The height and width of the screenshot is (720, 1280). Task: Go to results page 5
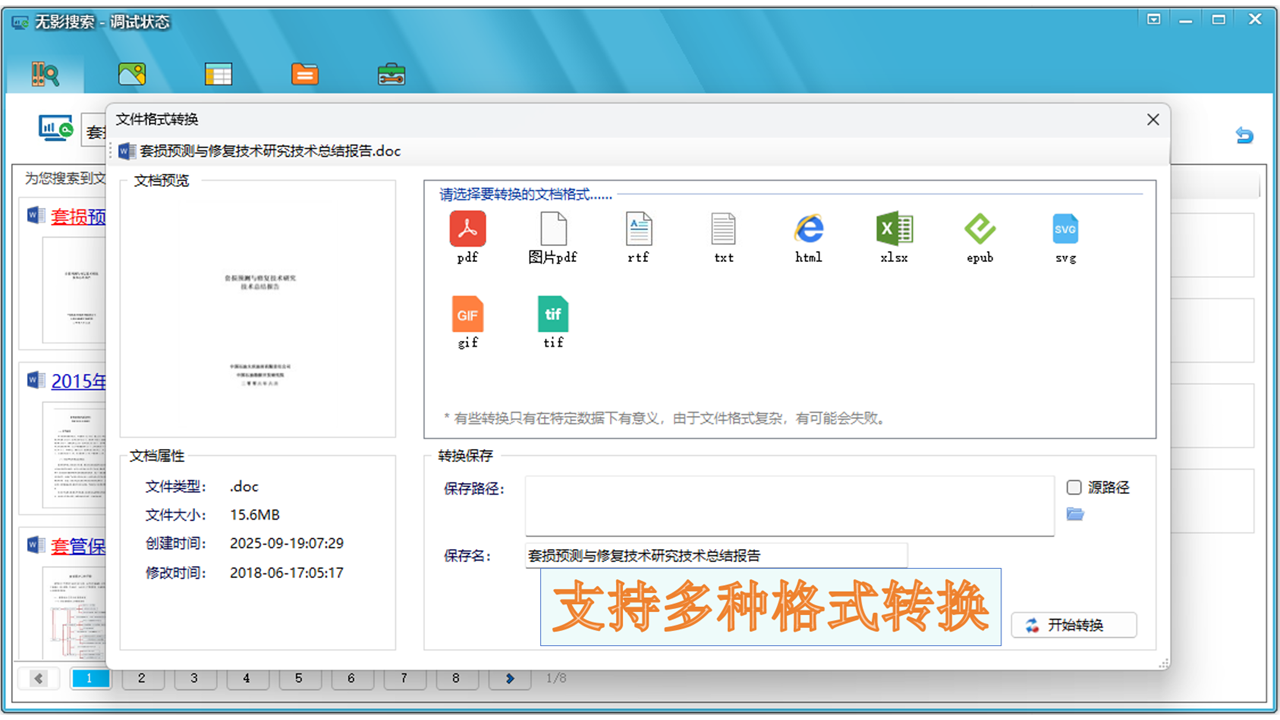tap(300, 678)
